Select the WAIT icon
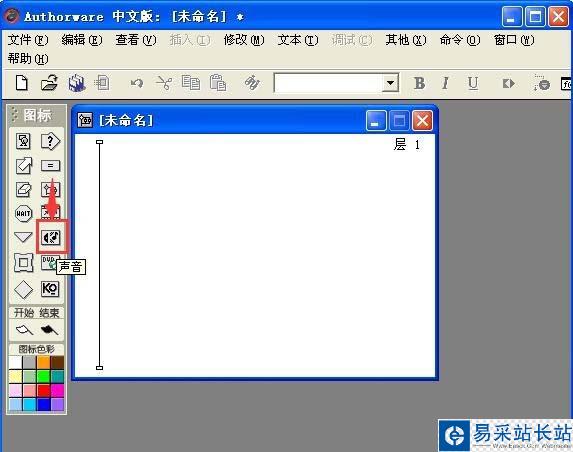Image resolution: width=573 pixels, height=452 pixels. (23, 213)
